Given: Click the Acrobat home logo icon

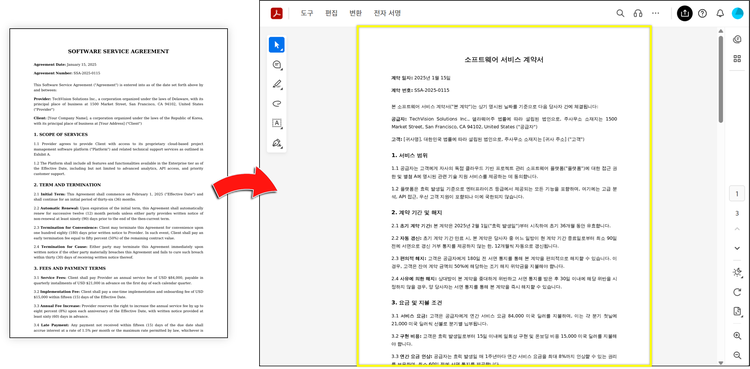Looking at the screenshot, I should 276,13.
